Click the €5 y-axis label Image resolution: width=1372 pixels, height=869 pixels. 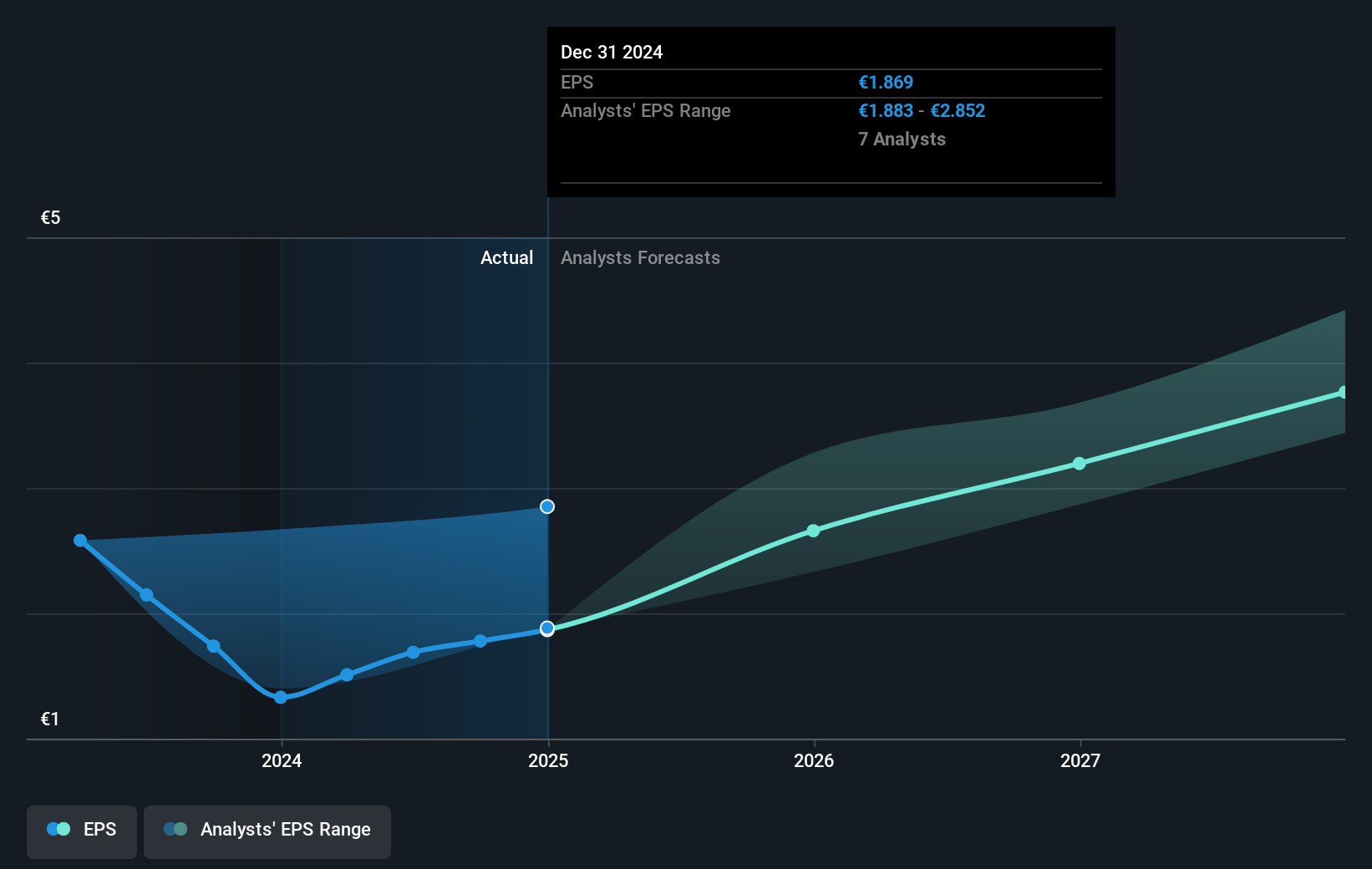tap(51, 218)
